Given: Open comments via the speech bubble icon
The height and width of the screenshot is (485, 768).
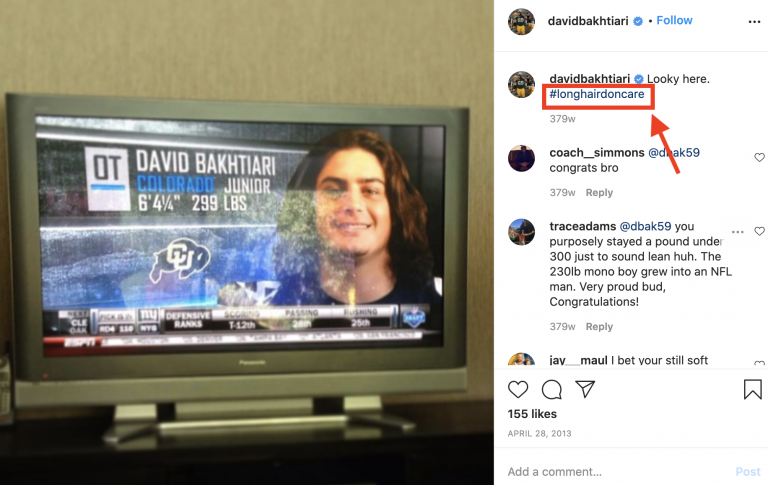Looking at the screenshot, I should tap(552, 389).
